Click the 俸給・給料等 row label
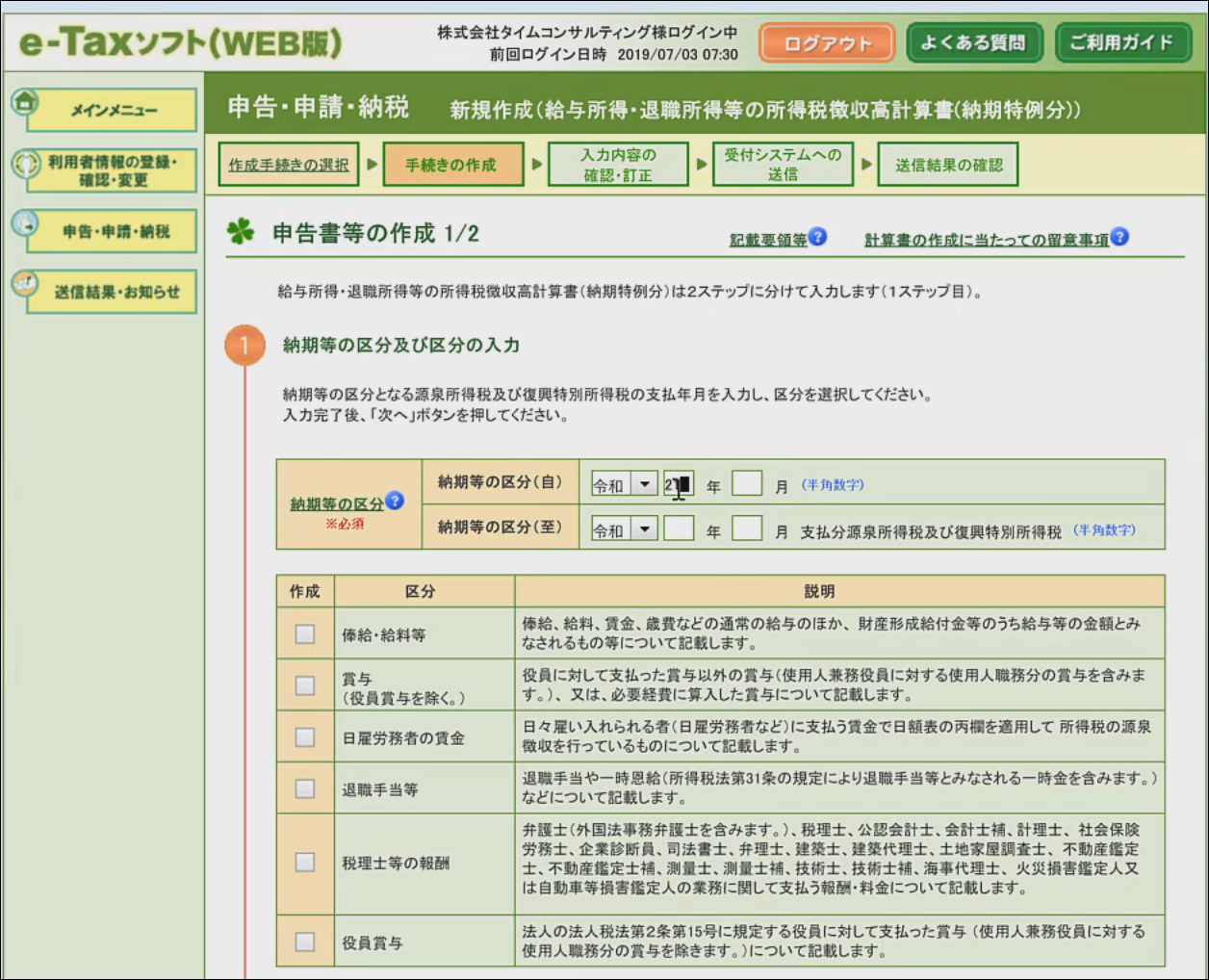Screen dimensions: 1209x980 (x=384, y=635)
